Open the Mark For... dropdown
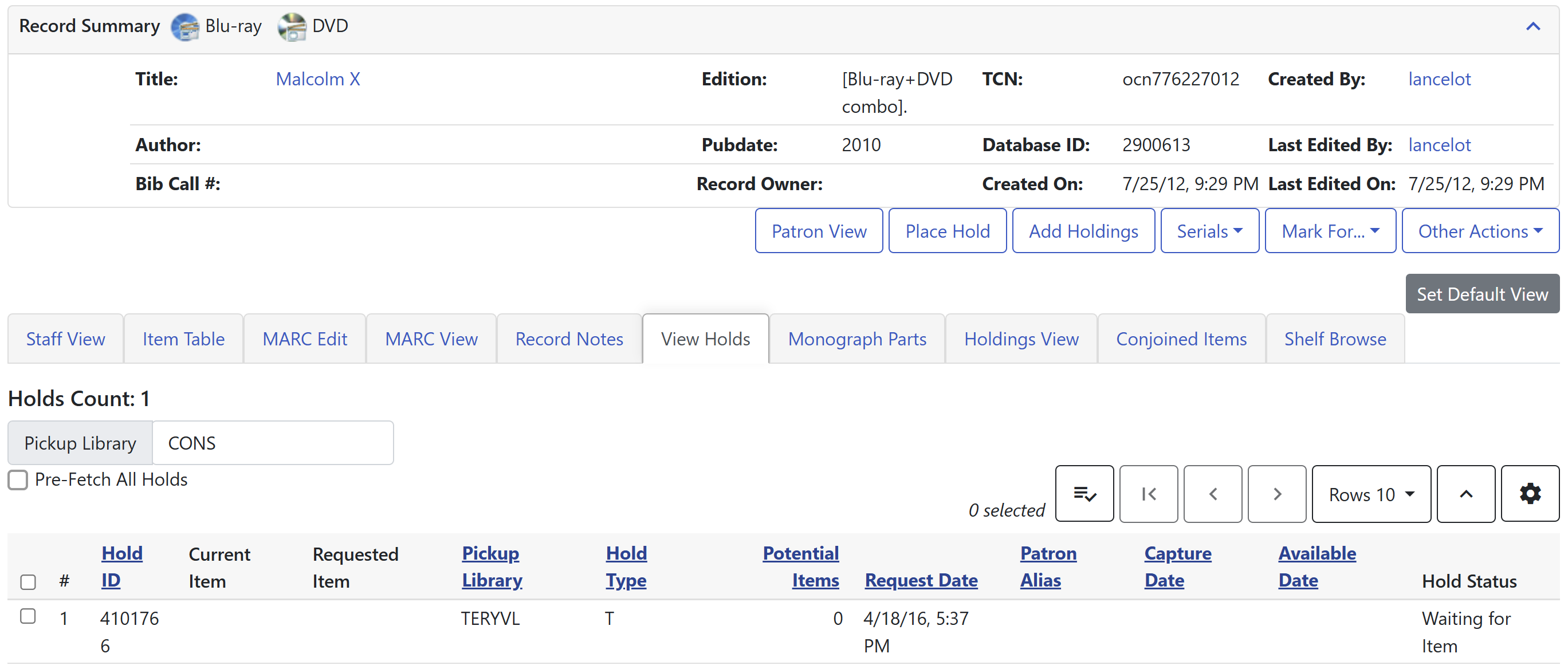1568x669 pixels. pyautogui.click(x=1329, y=231)
